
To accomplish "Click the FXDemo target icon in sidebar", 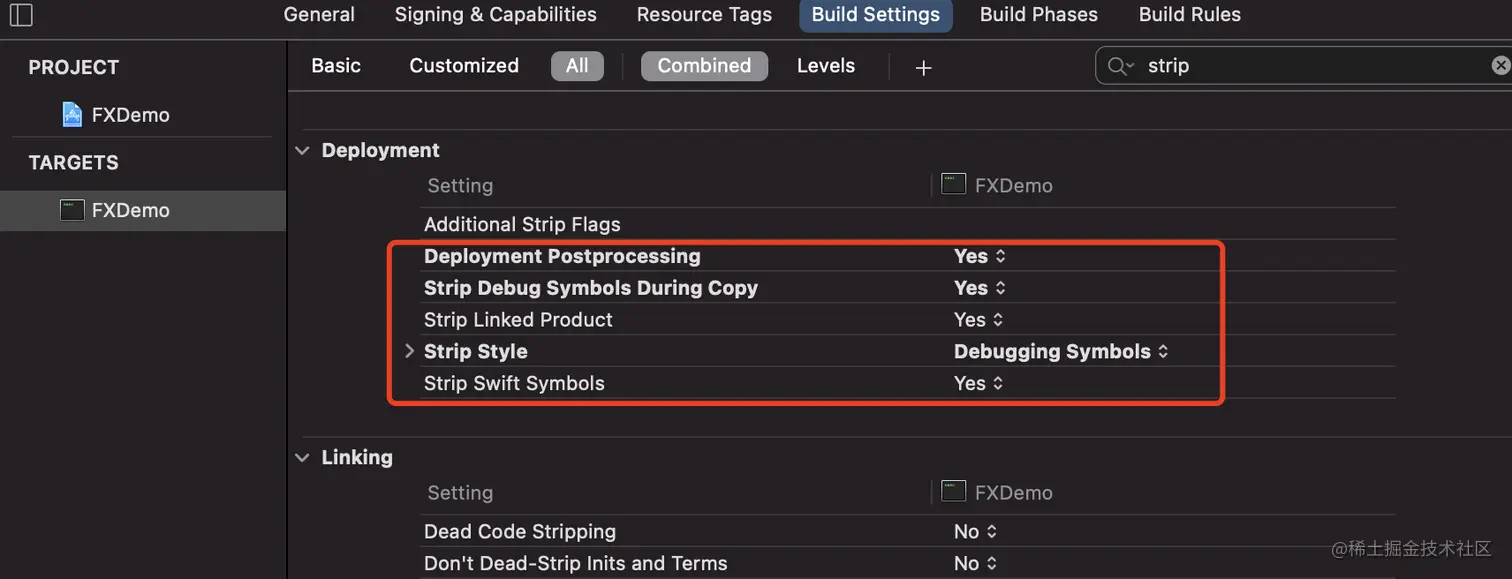I will [x=72, y=210].
